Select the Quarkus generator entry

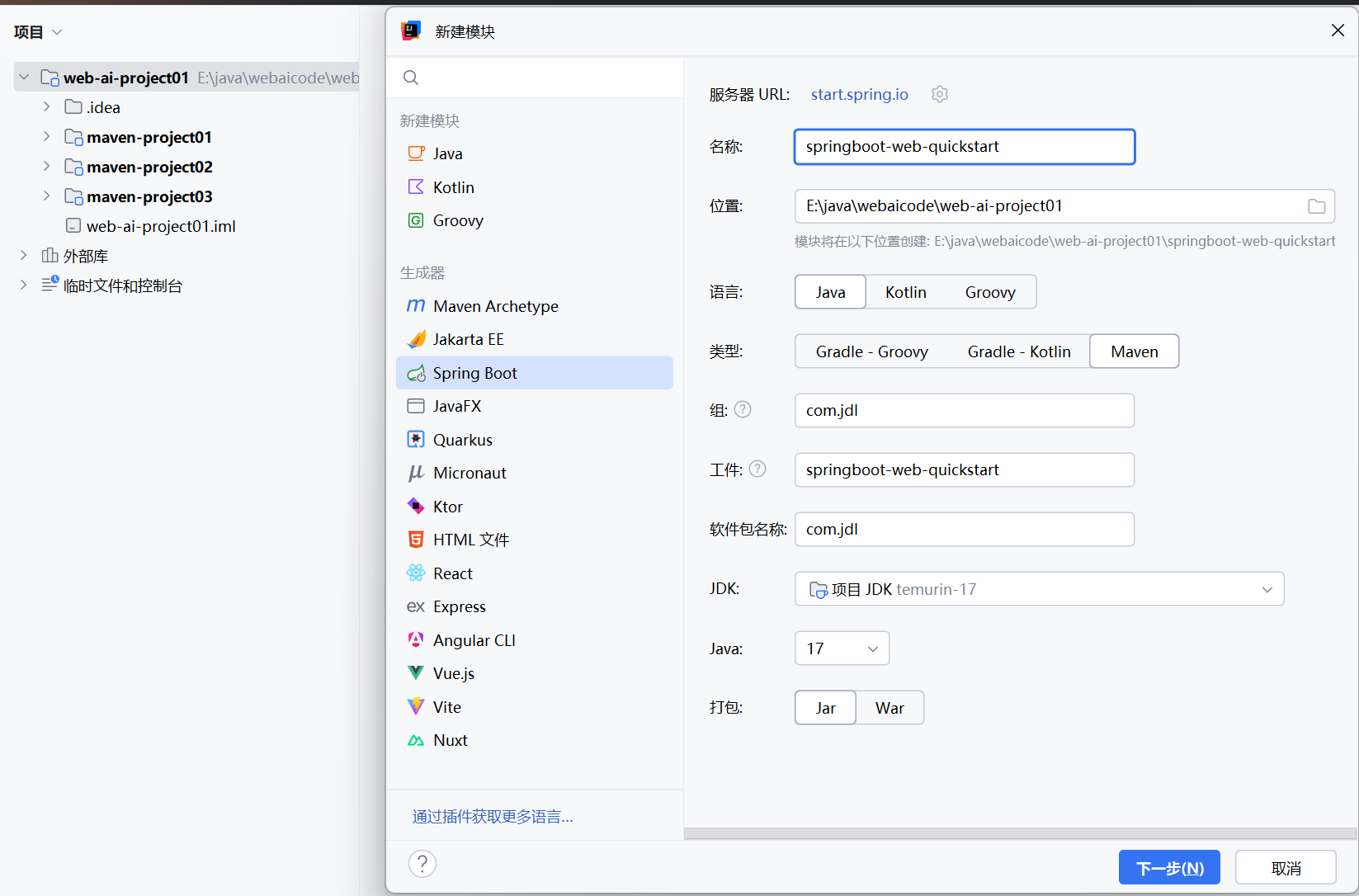[535, 440]
